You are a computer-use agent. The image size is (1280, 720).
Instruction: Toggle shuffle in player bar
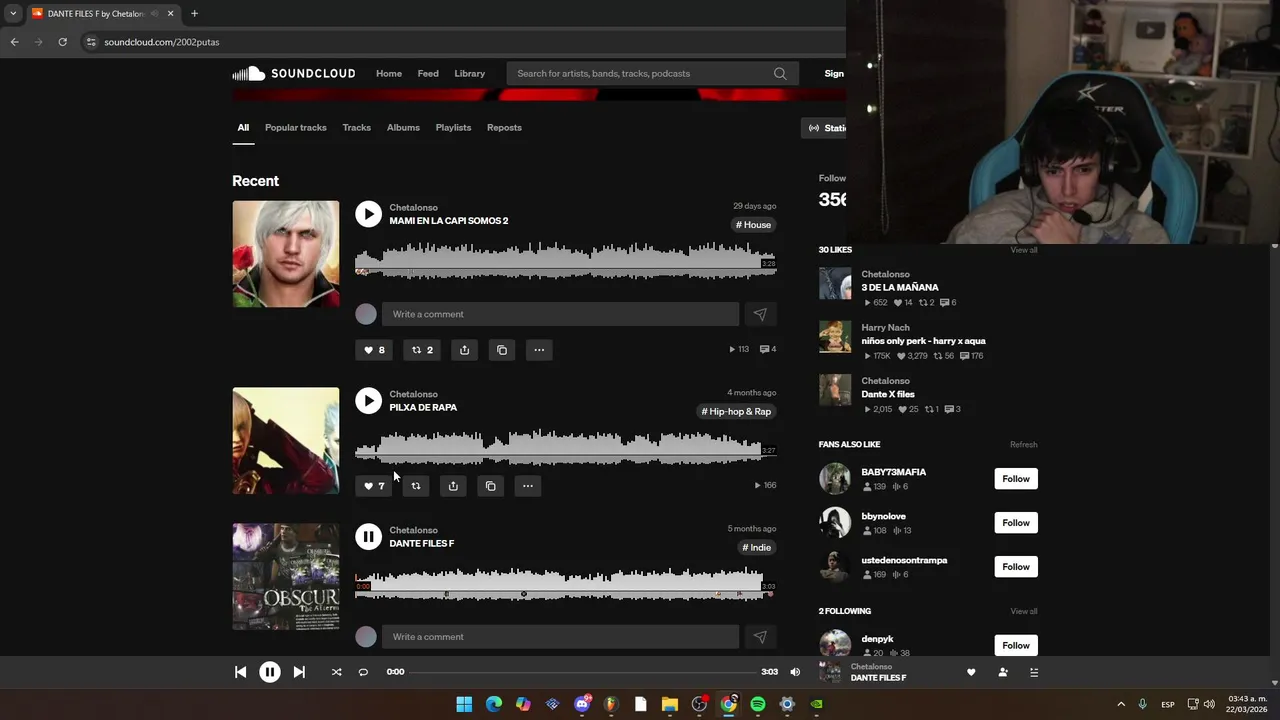tap(336, 673)
